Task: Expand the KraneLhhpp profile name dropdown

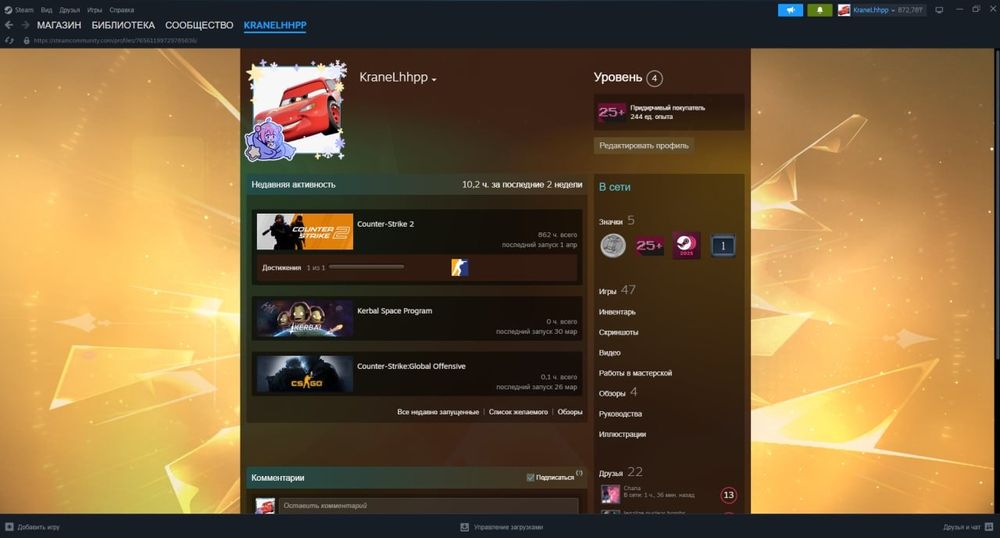Action: coord(434,80)
